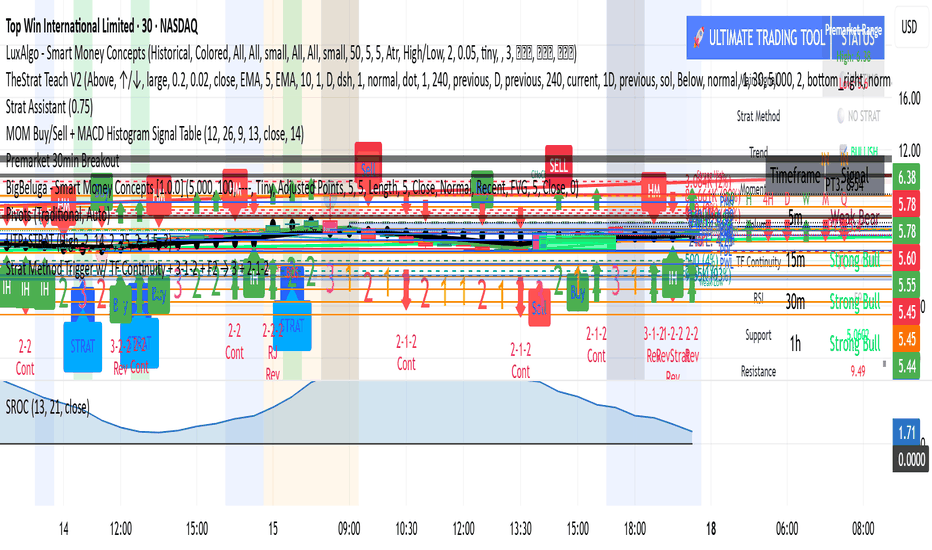Select the Signal column header
This screenshot has width=932, height=550.
(855, 175)
